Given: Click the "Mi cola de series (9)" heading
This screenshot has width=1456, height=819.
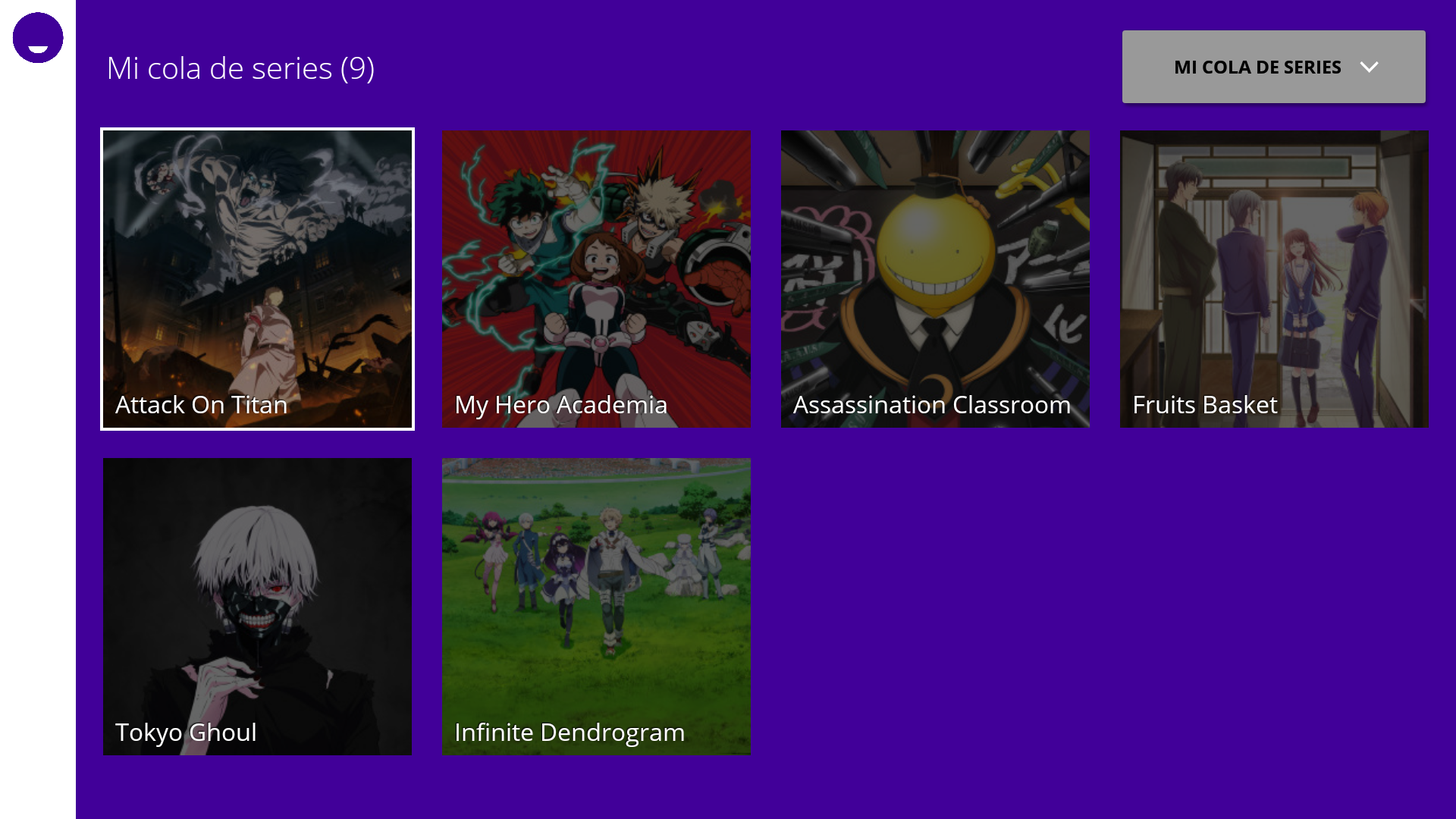Looking at the screenshot, I should coord(240,68).
